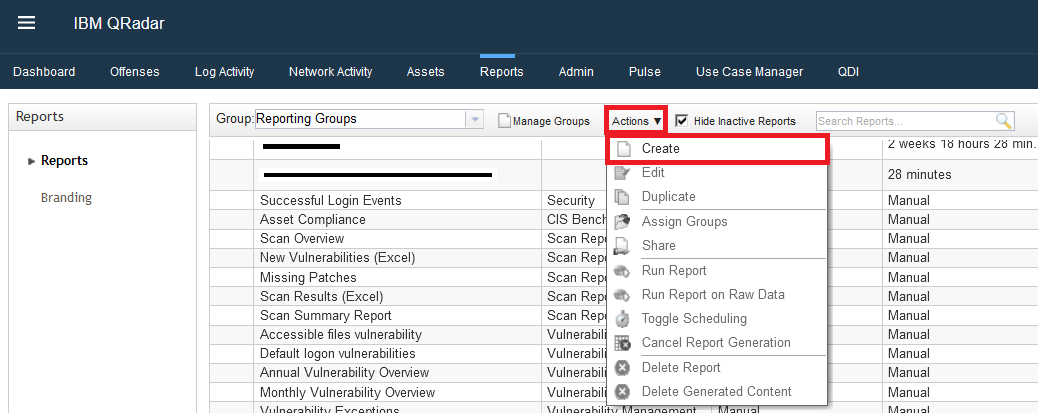Screen dimensions: 1038x413
Task: Select the Annual Vulnerability Overview report
Action: 344,373
